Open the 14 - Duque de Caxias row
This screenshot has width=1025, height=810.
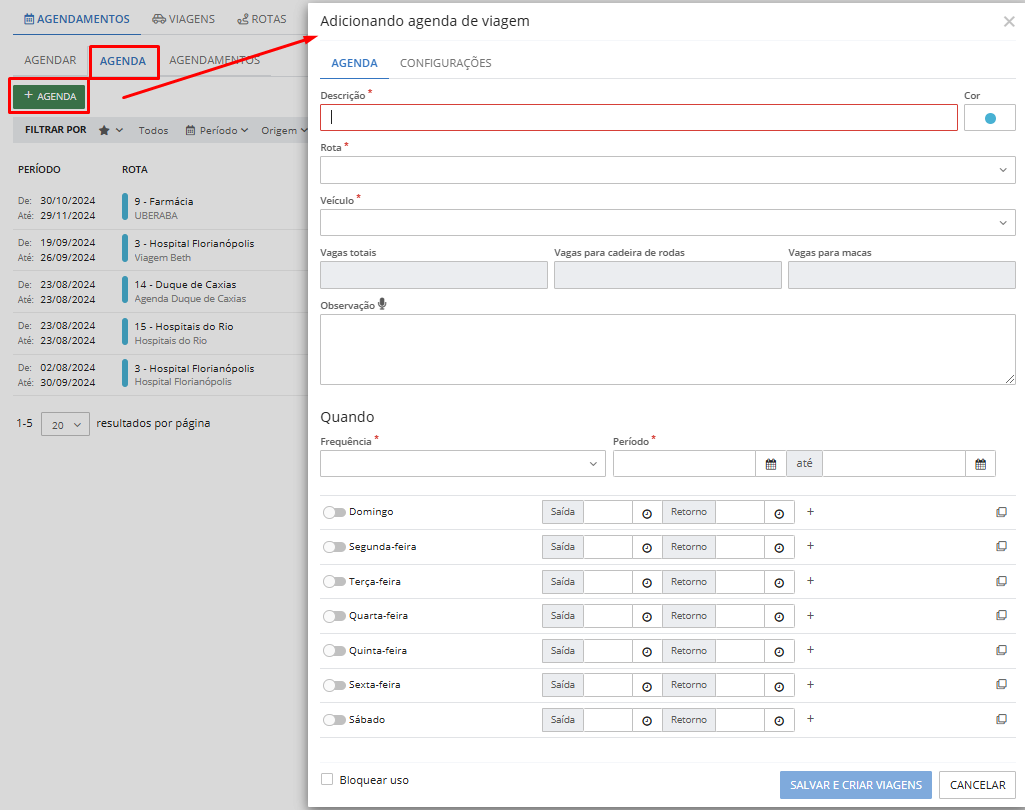coord(160,292)
